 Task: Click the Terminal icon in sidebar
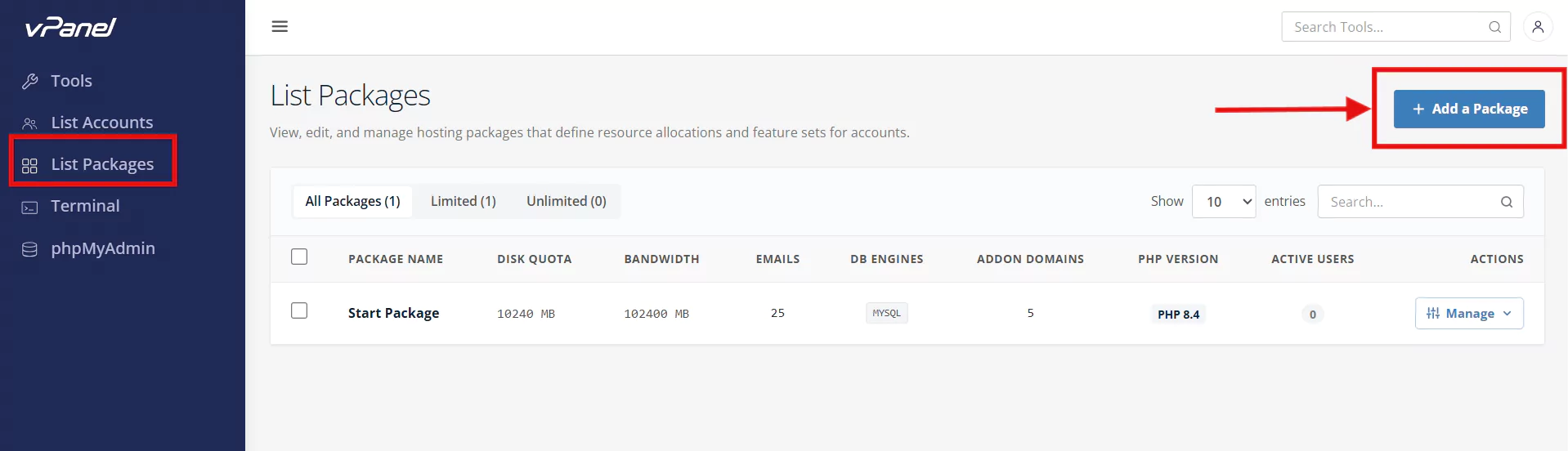click(x=30, y=207)
